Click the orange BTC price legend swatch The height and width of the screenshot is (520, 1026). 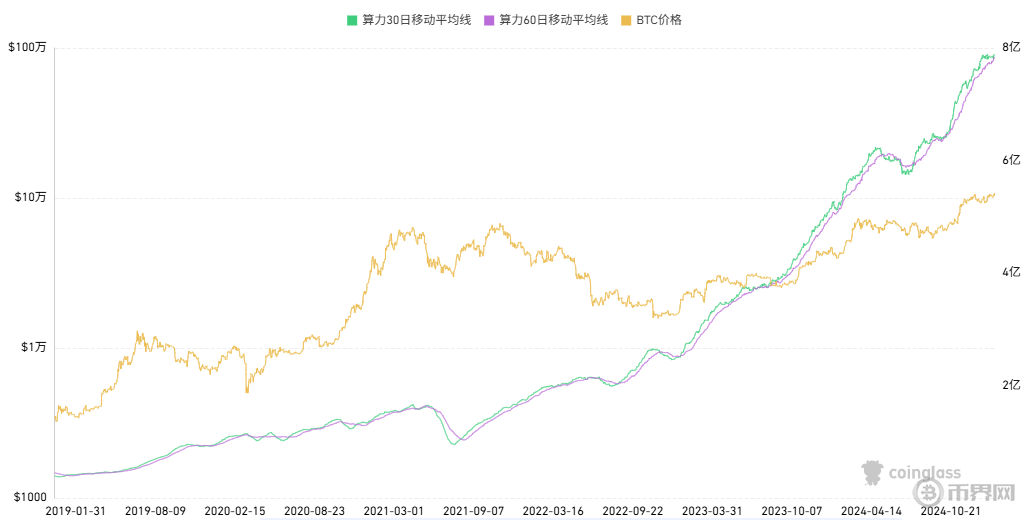626,20
